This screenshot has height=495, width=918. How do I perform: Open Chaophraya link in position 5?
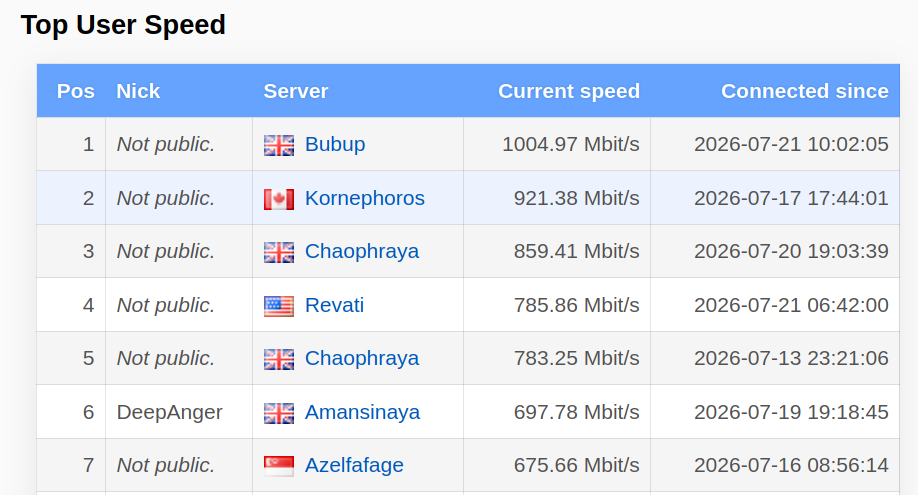362,359
